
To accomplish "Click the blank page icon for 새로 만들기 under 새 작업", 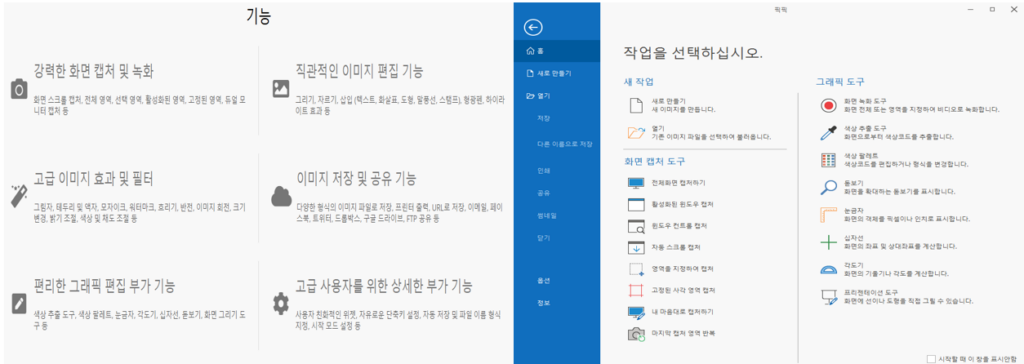I will point(635,106).
